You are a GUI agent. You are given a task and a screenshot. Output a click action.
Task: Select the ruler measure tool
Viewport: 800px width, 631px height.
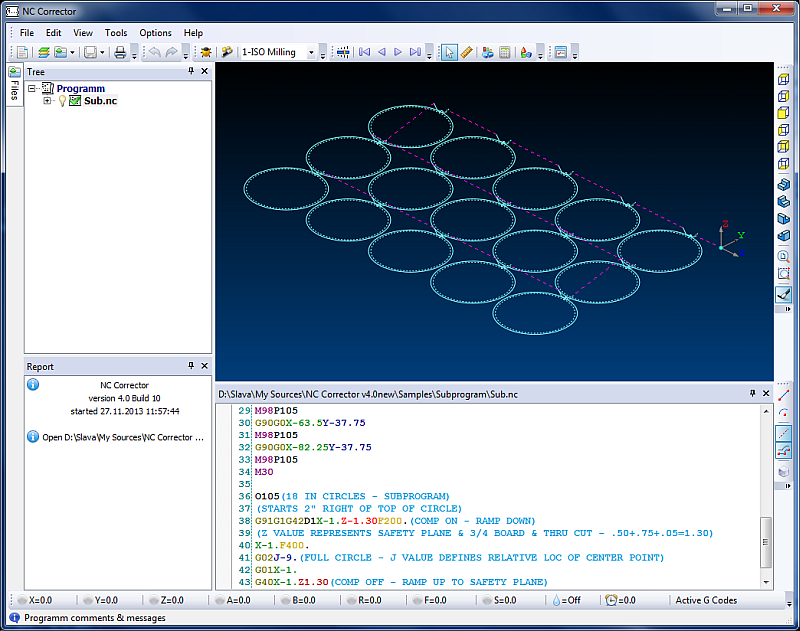[466, 52]
